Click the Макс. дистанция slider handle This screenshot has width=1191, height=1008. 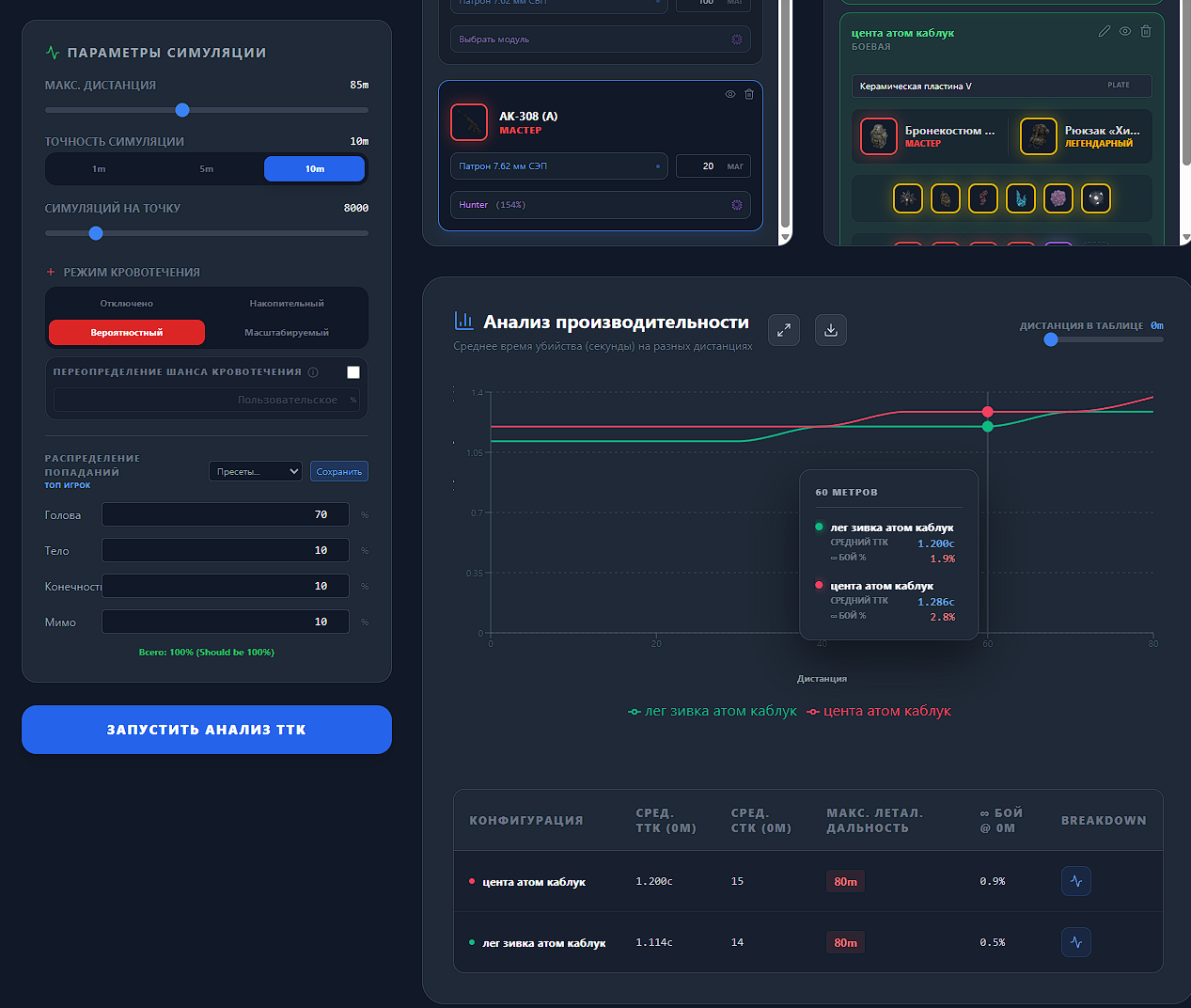click(182, 110)
